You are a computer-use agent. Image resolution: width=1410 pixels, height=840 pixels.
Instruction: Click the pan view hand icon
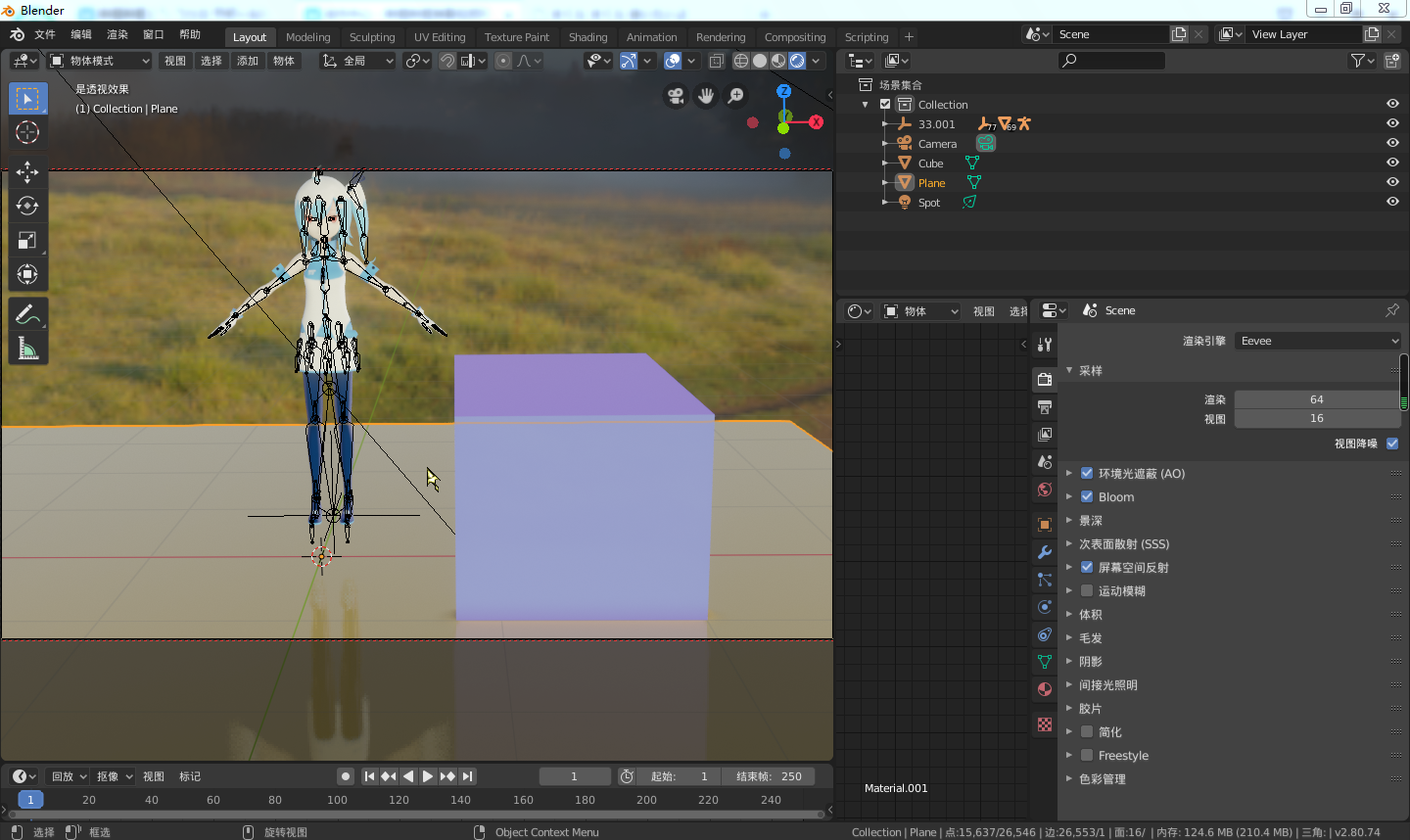(x=706, y=96)
